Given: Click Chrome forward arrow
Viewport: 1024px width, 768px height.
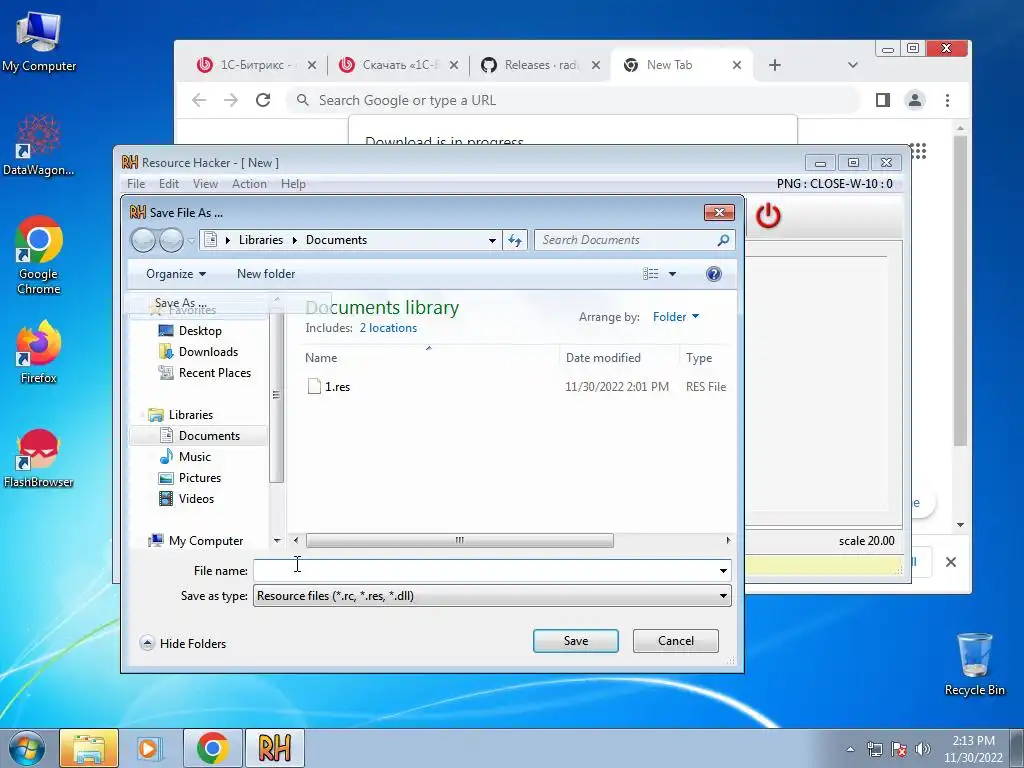Looking at the screenshot, I should pos(231,100).
